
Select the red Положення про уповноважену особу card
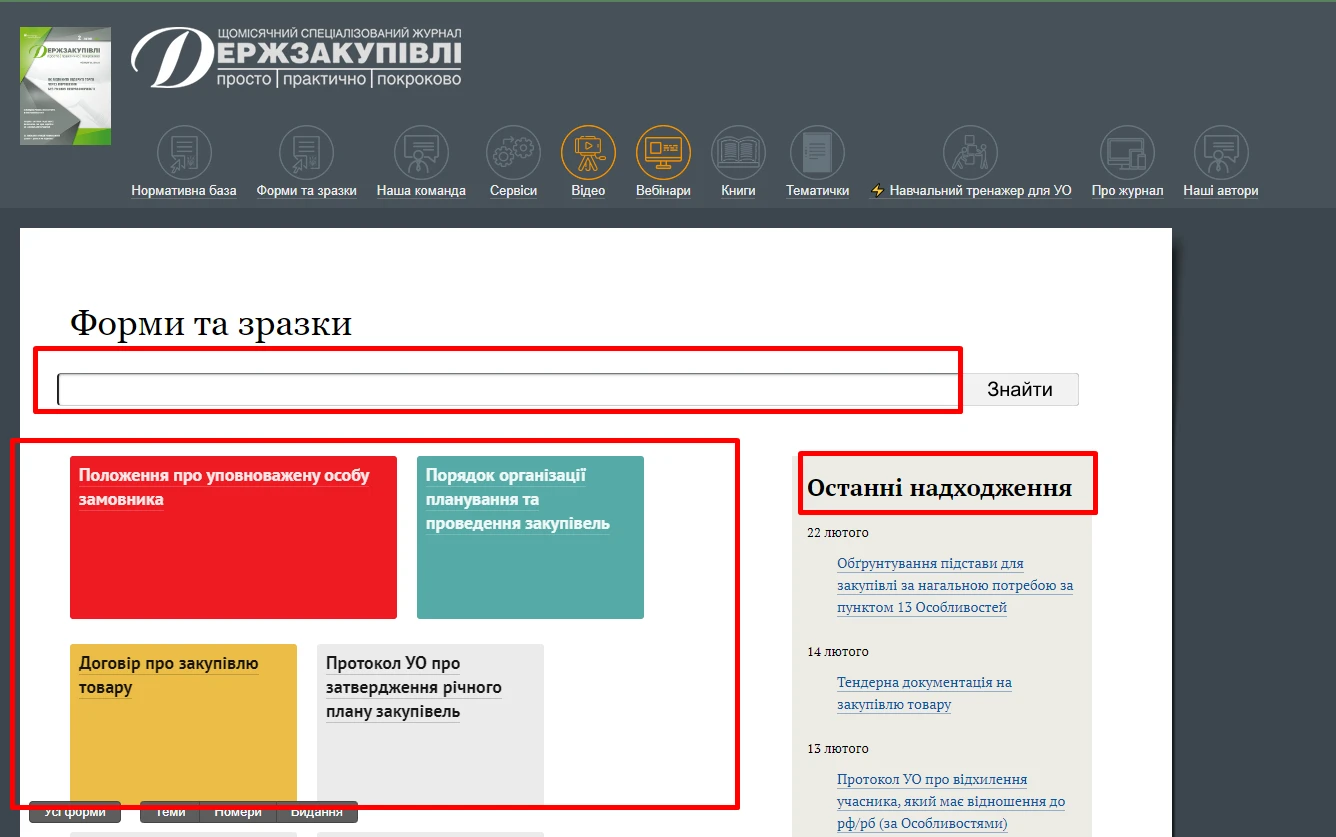[x=233, y=537]
